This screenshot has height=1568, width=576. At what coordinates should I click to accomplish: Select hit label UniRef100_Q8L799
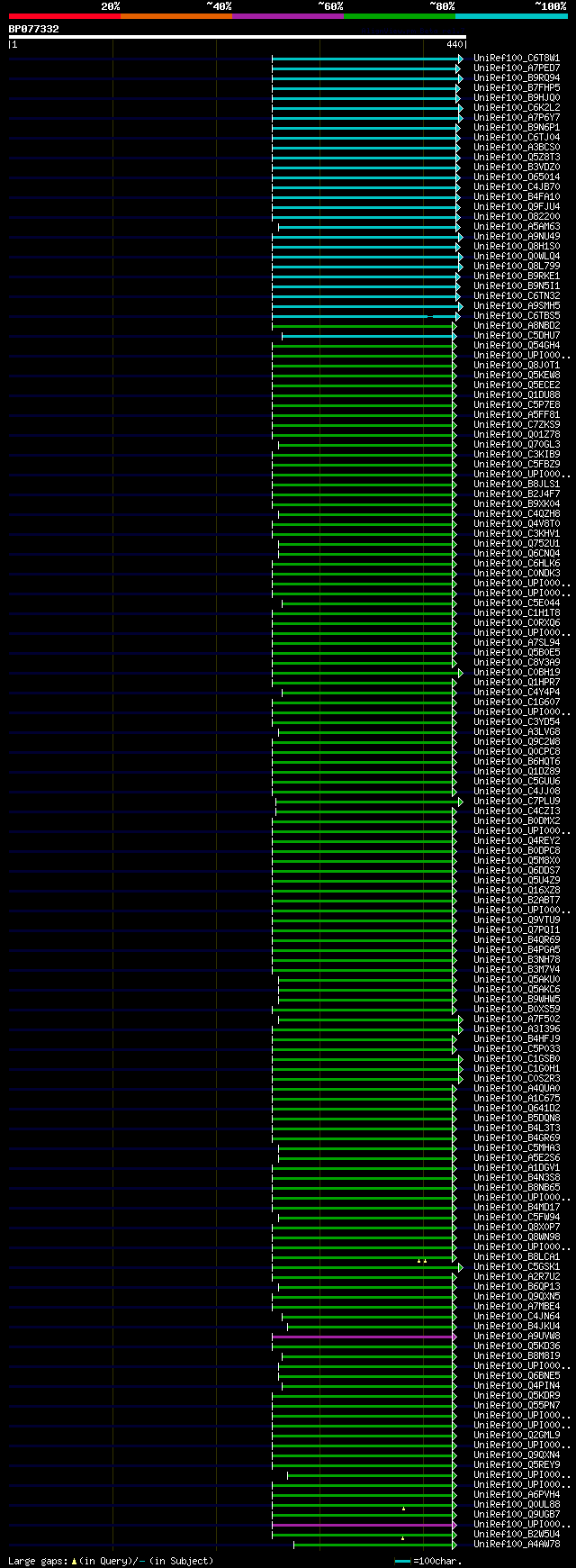(517, 267)
